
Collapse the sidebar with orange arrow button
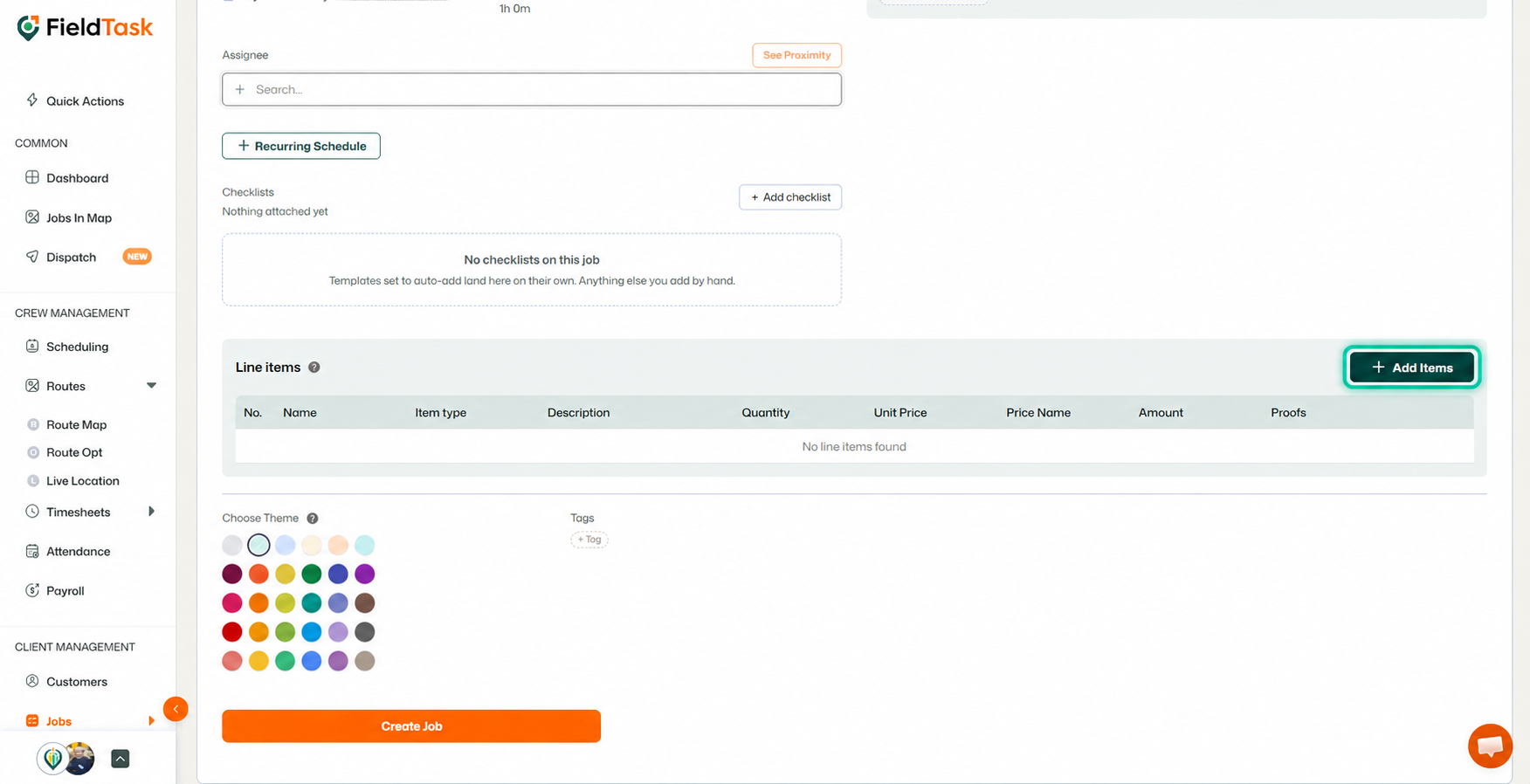176,709
